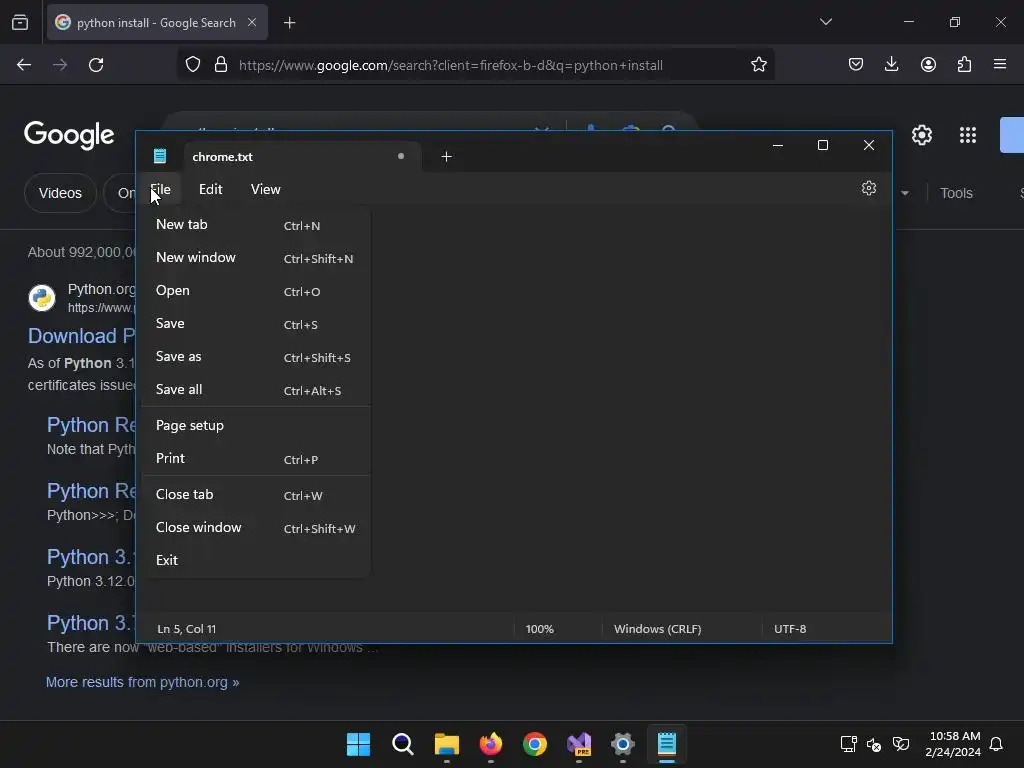Add a new tab in Notepad
Viewport: 1024px width, 768px height.
click(x=446, y=157)
